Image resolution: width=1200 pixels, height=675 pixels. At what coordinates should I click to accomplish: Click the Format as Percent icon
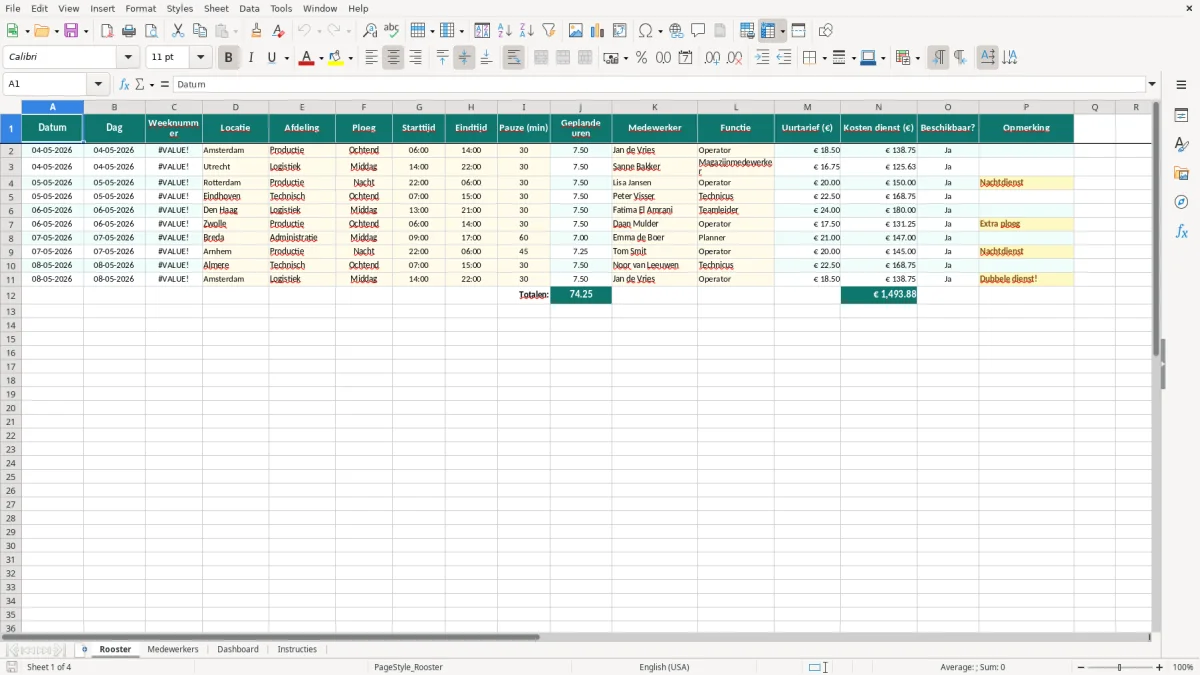click(642, 58)
